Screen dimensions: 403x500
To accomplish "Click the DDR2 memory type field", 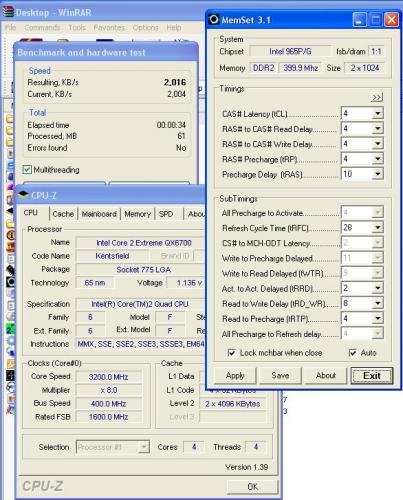I will [x=263, y=68].
